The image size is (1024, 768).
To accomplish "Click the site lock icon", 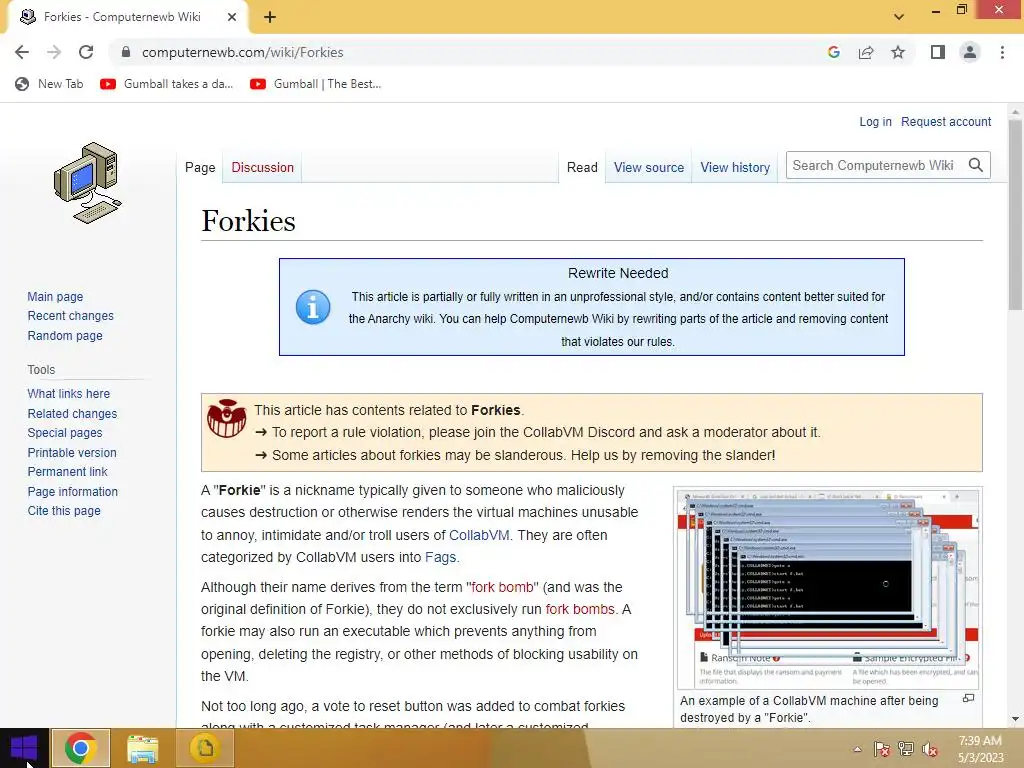I will pyautogui.click(x=126, y=52).
